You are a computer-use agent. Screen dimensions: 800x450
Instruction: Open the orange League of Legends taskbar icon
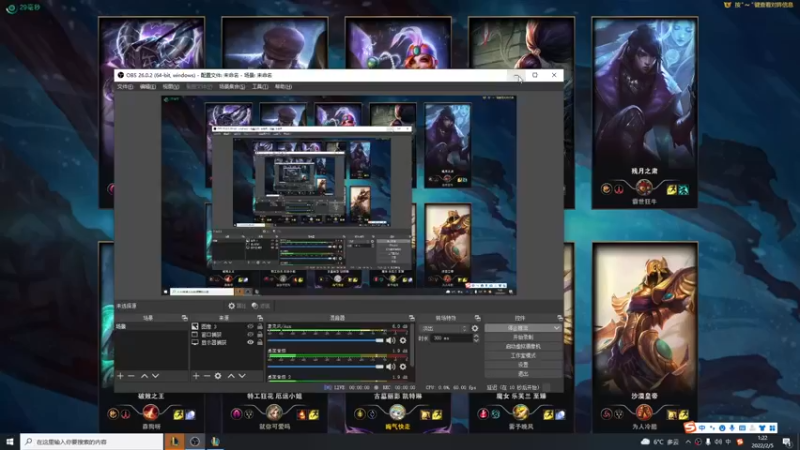coord(174,441)
